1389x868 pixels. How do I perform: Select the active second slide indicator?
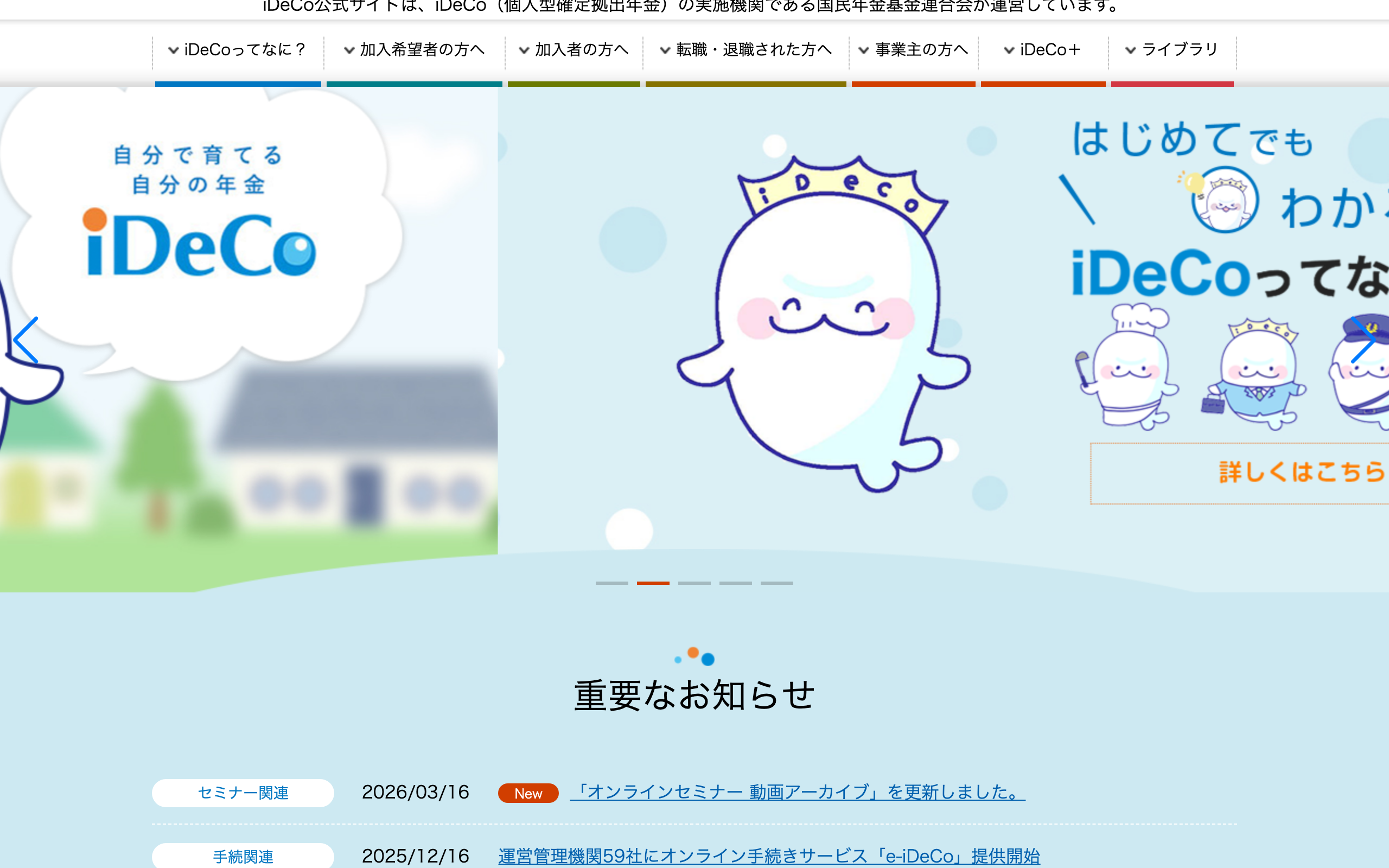pos(653,583)
